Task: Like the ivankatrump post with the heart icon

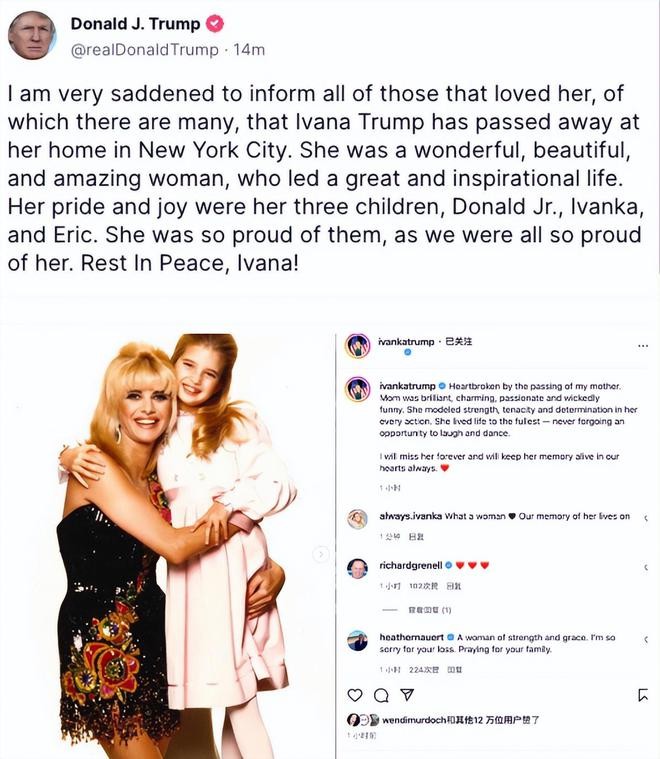Action: 355,695
